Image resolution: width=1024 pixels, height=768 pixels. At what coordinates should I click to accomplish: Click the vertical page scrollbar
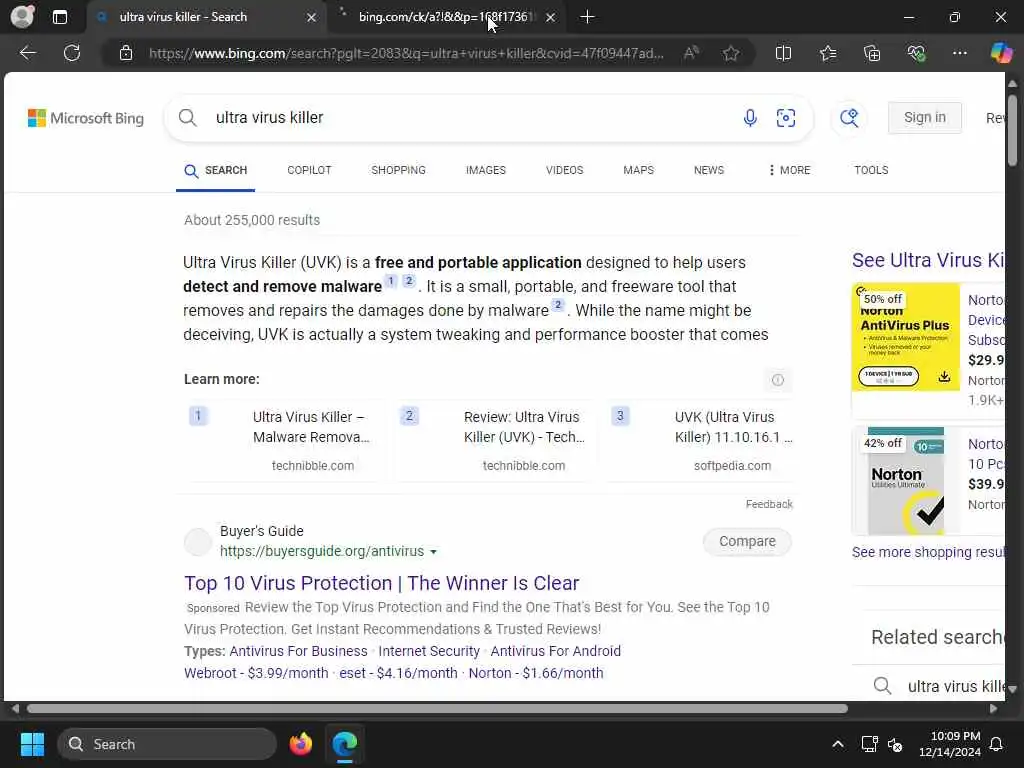[x=1012, y=130]
